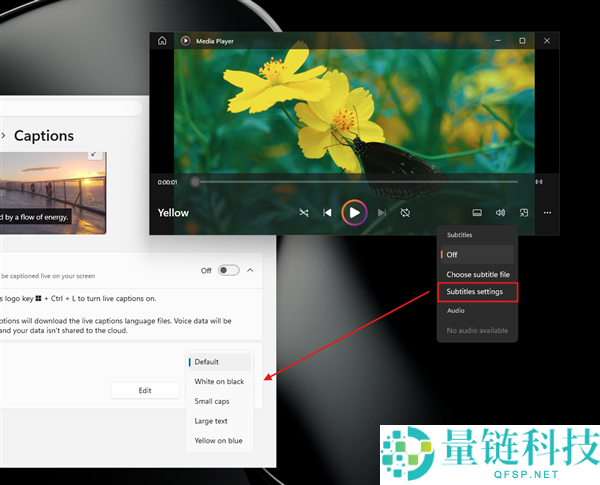Screen dimensions: 600x485
Task: Select Default caption style
Action: (219, 362)
